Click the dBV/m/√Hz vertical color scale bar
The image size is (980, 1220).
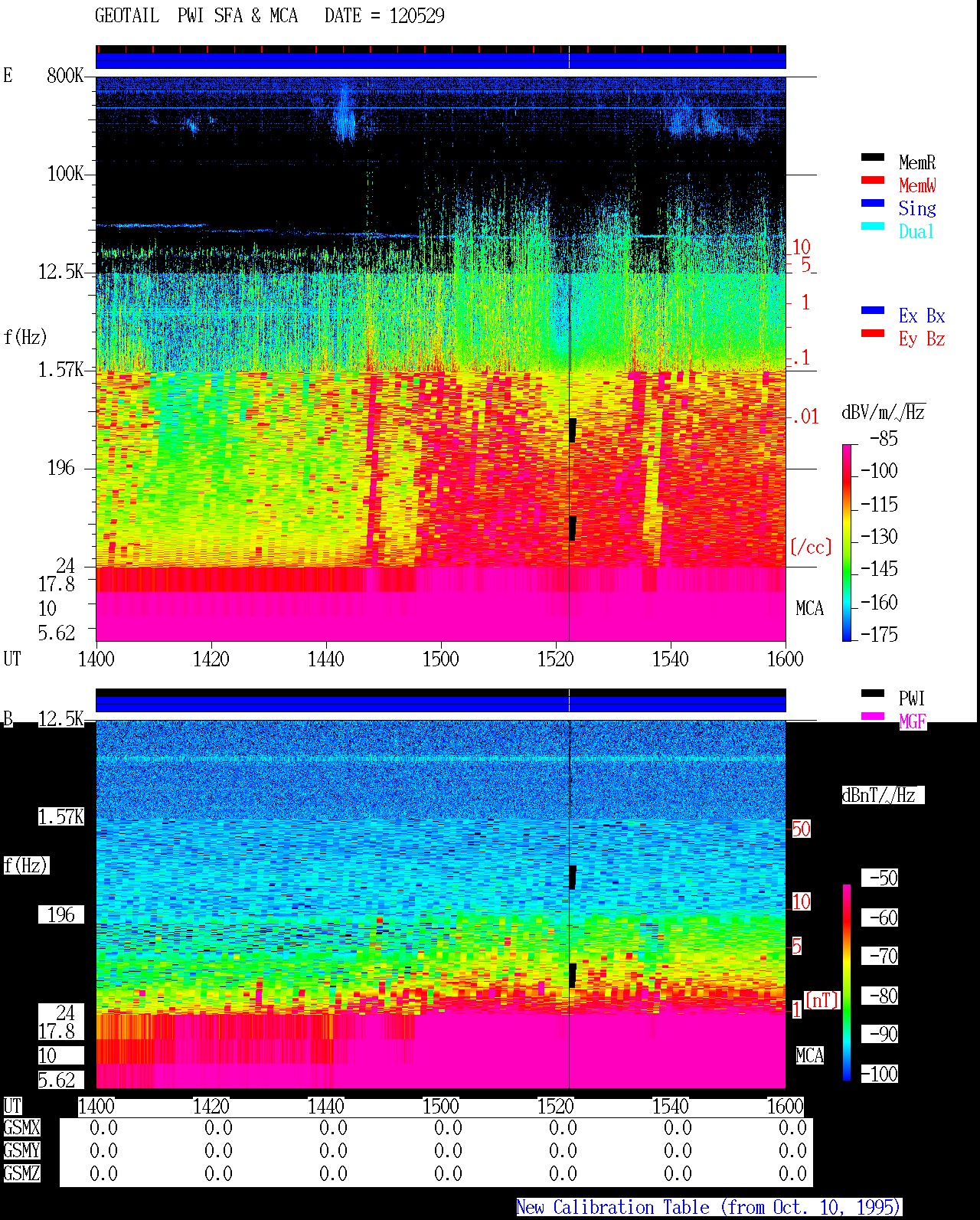[847, 542]
